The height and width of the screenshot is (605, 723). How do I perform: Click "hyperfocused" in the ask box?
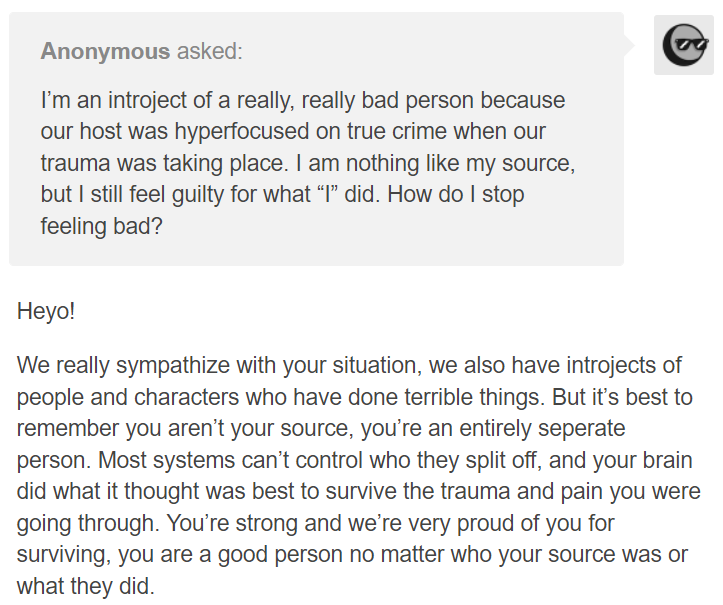[x=242, y=131]
